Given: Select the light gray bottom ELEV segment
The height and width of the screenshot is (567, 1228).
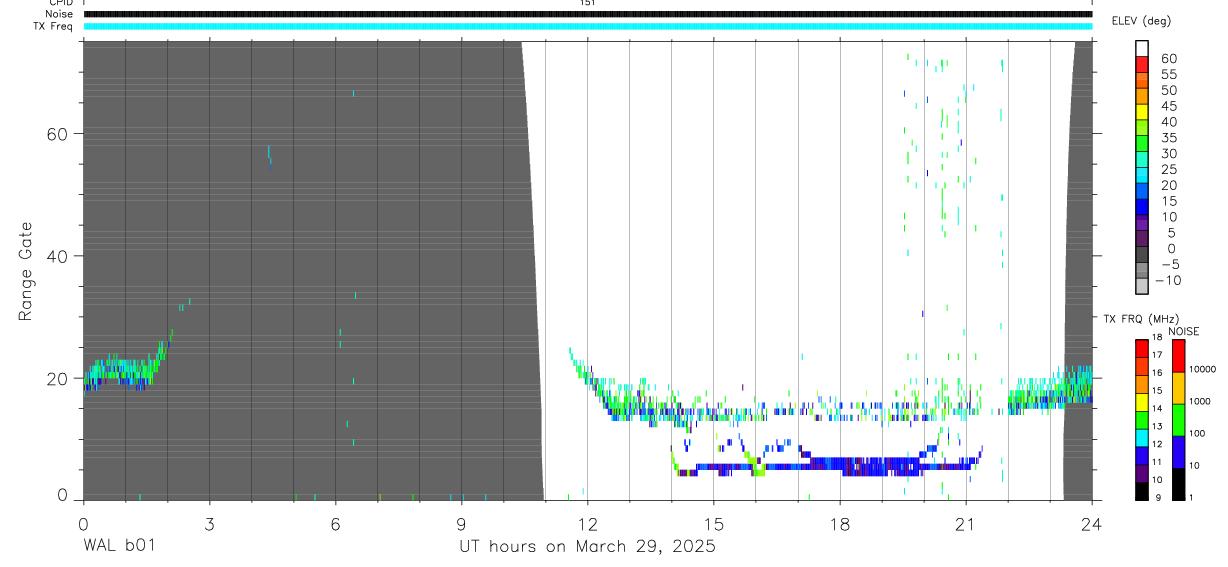Looking at the screenshot, I should click(x=1142, y=286).
